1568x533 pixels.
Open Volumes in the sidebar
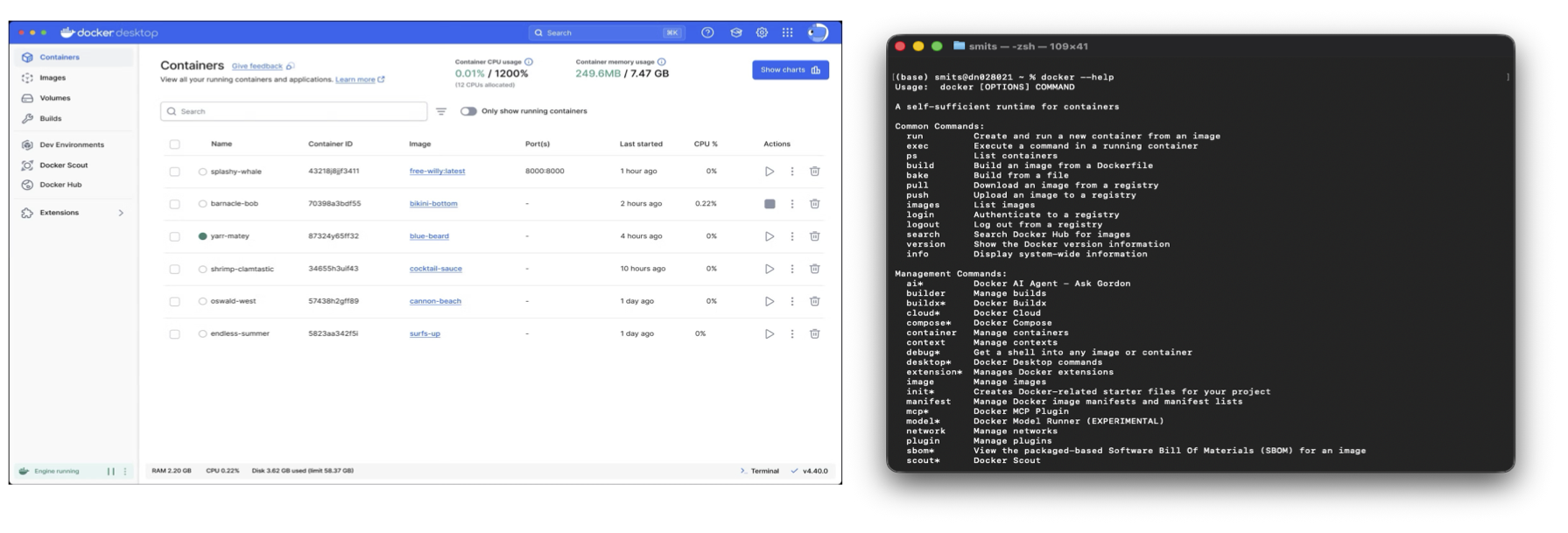pos(74,98)
